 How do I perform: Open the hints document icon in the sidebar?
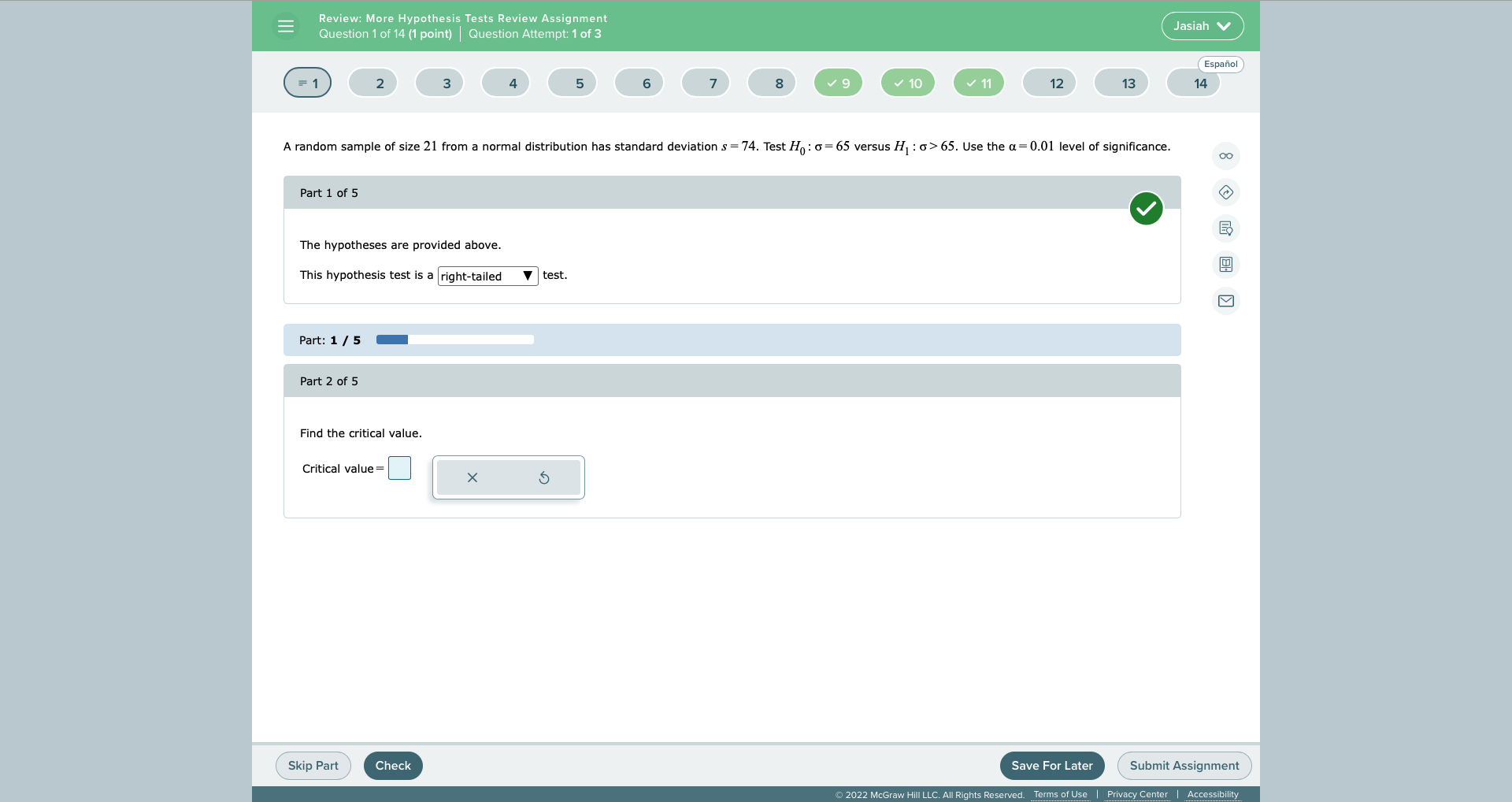point(1225,228)
